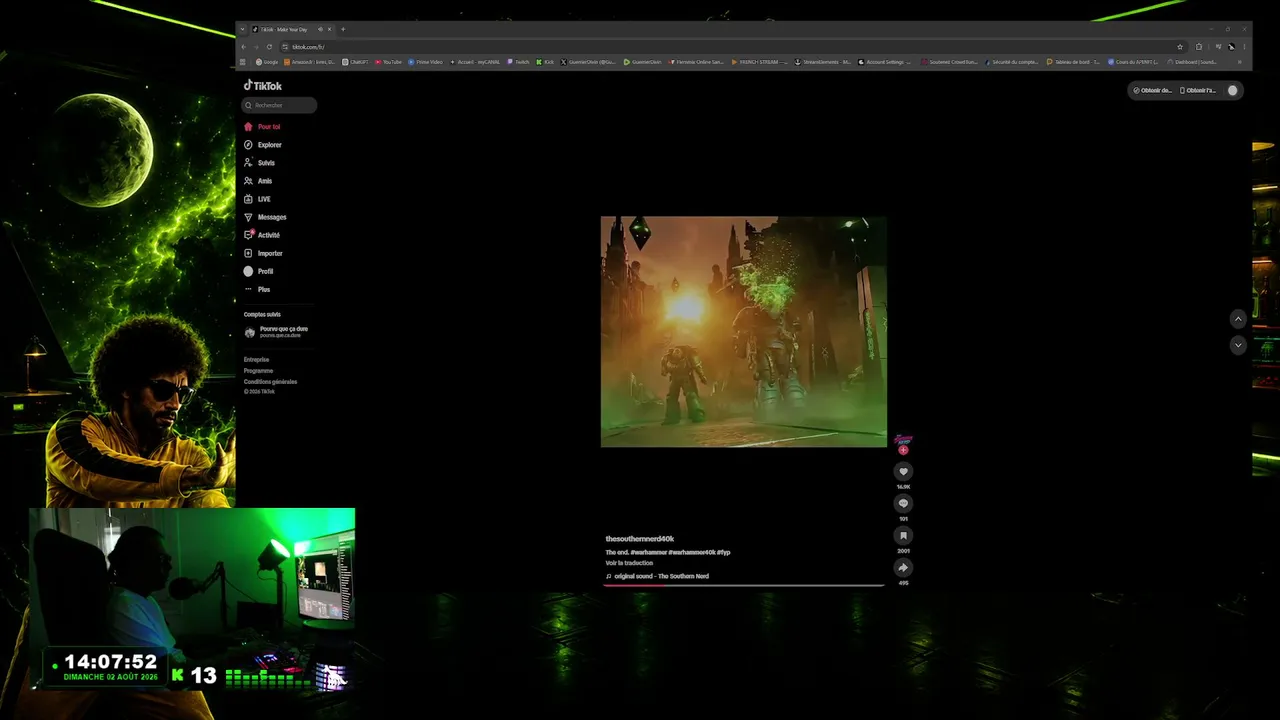
Task: Open the Accueil - myCANAL bookmark
Action: pyautogui.click(x=476, y=62)
